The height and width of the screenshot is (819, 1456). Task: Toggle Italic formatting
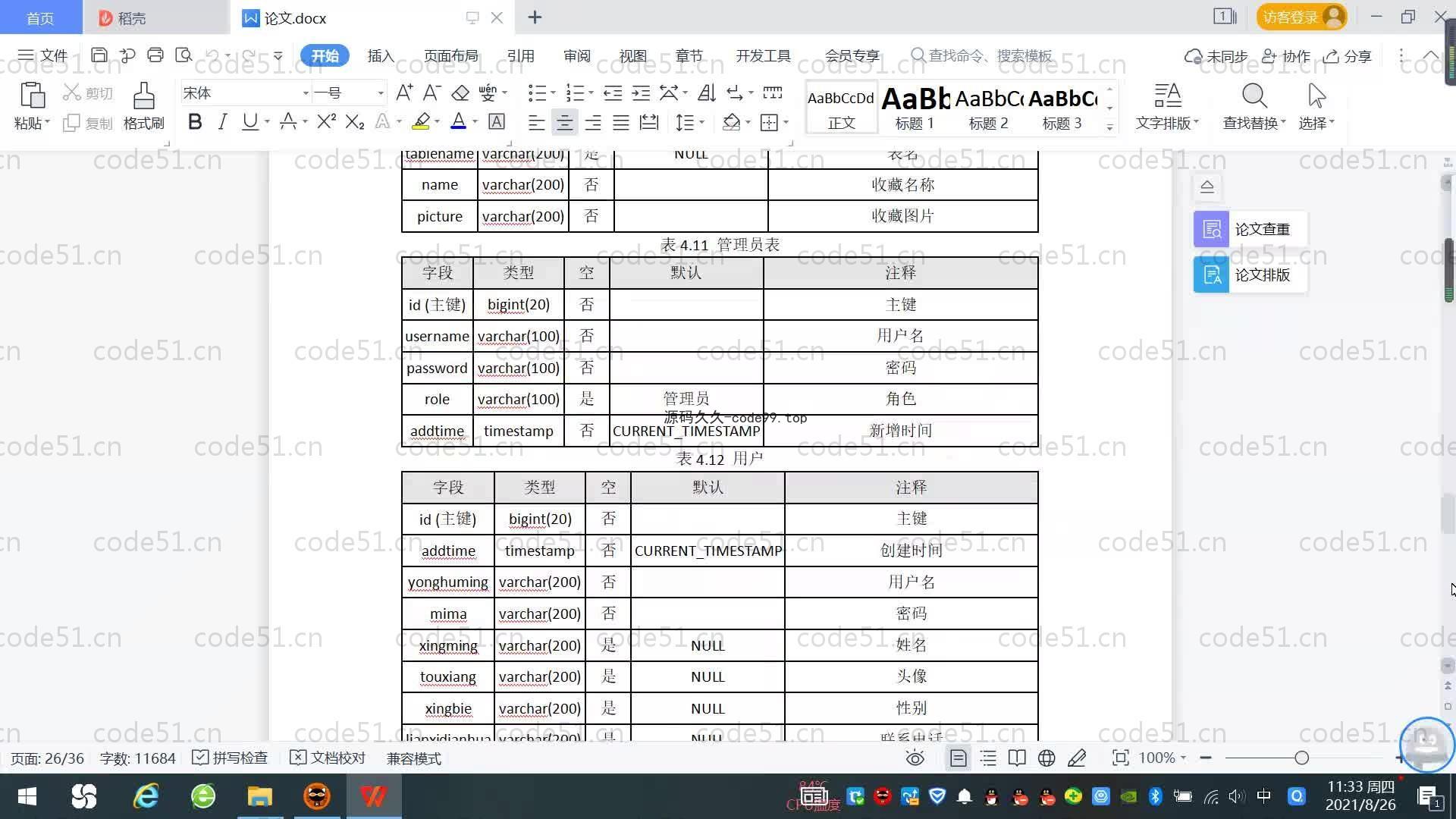pyautogui.click(x=222, y=121)
